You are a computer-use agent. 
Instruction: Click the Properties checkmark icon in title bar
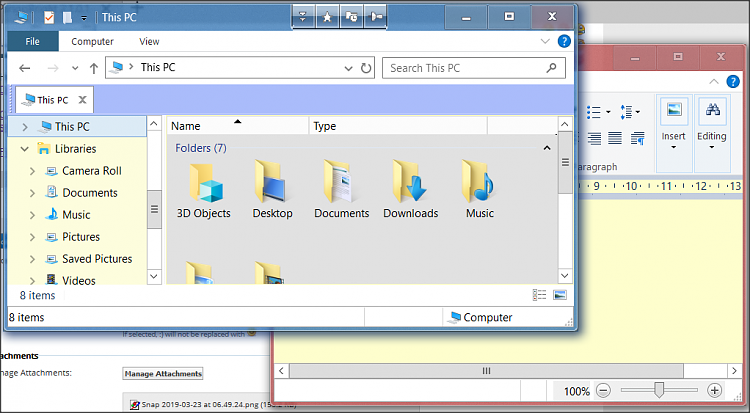tap(49, 18)
